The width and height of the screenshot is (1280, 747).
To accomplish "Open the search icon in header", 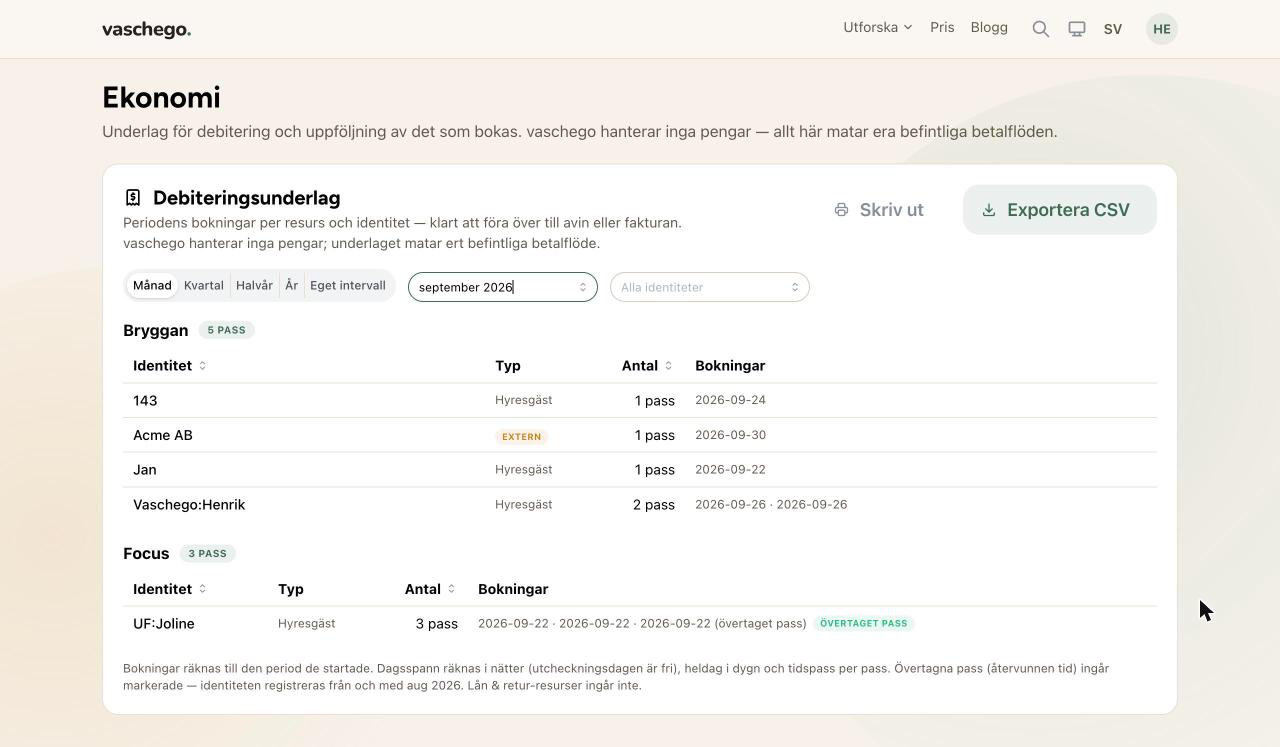I will (x=1041, y=29).
